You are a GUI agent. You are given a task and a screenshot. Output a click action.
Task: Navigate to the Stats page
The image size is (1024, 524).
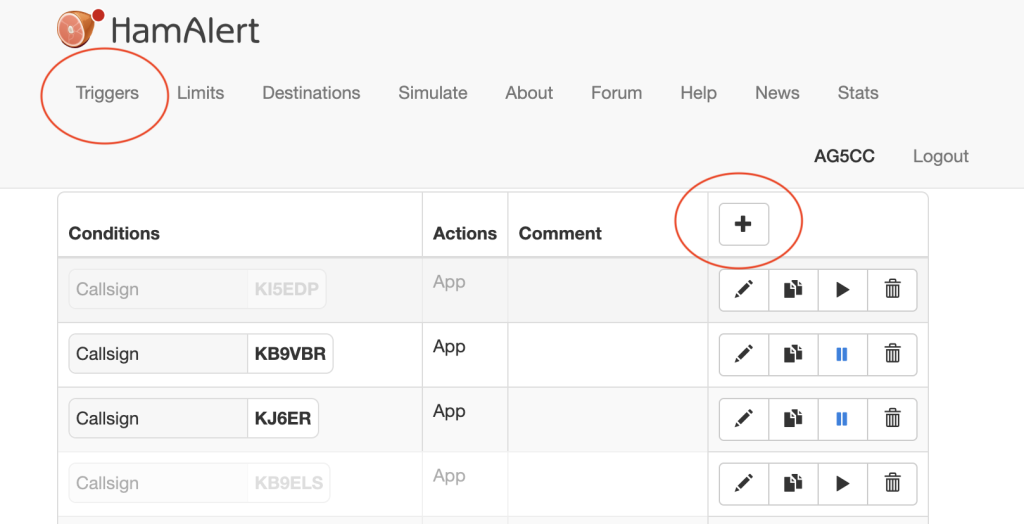pyautogui.click(x=857, y=93)
